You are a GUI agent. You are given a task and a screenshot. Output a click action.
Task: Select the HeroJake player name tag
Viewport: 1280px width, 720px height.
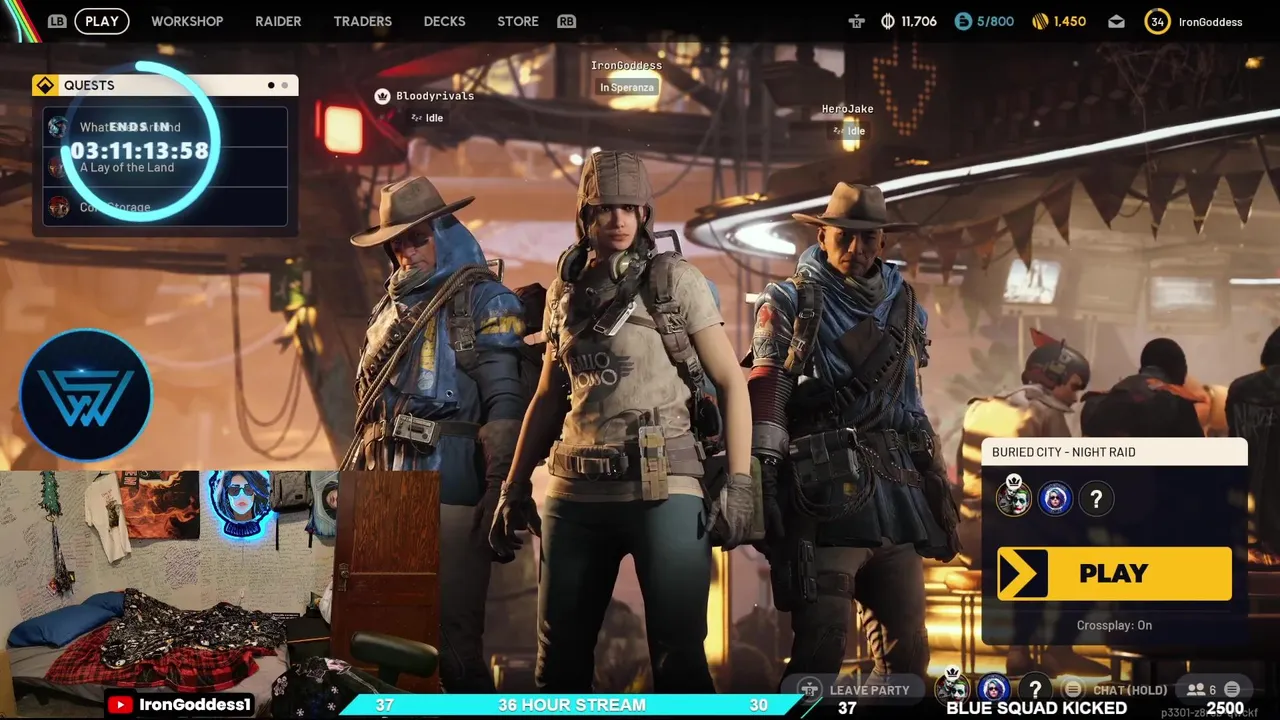coord(847,109)
